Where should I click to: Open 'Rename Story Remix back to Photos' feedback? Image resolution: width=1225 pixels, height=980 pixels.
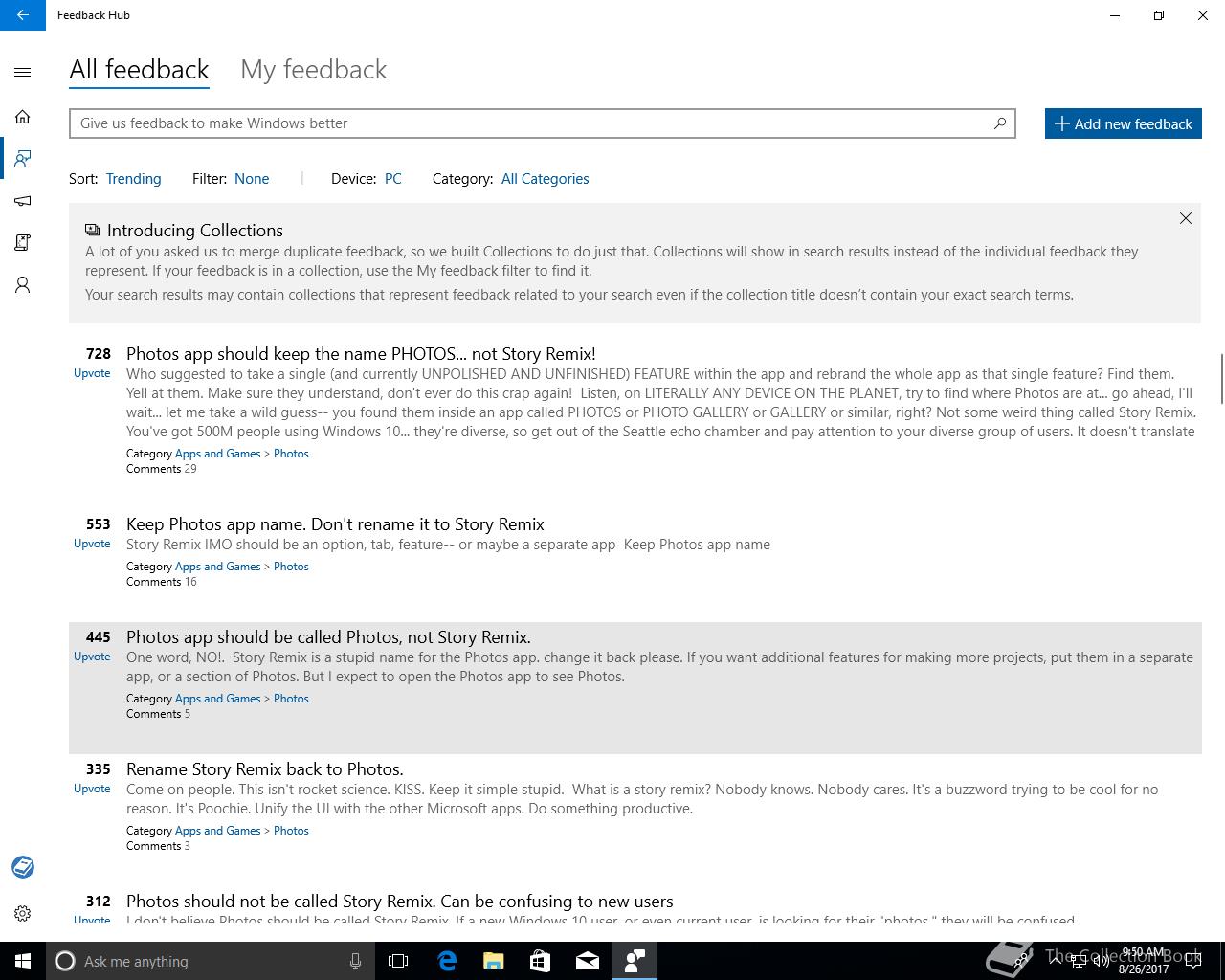tap(265, 769)
